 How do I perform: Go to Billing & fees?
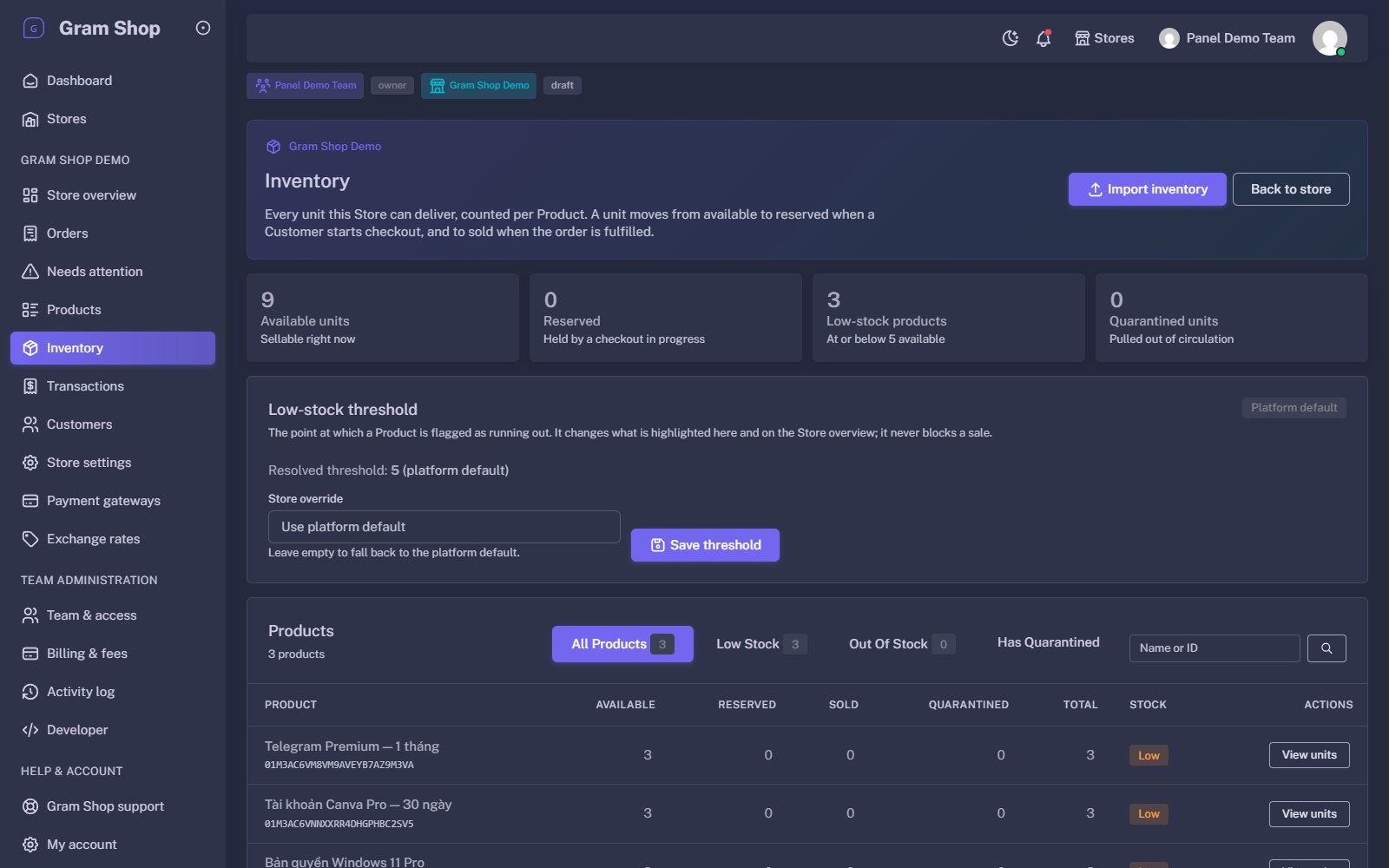pos(113,654)
